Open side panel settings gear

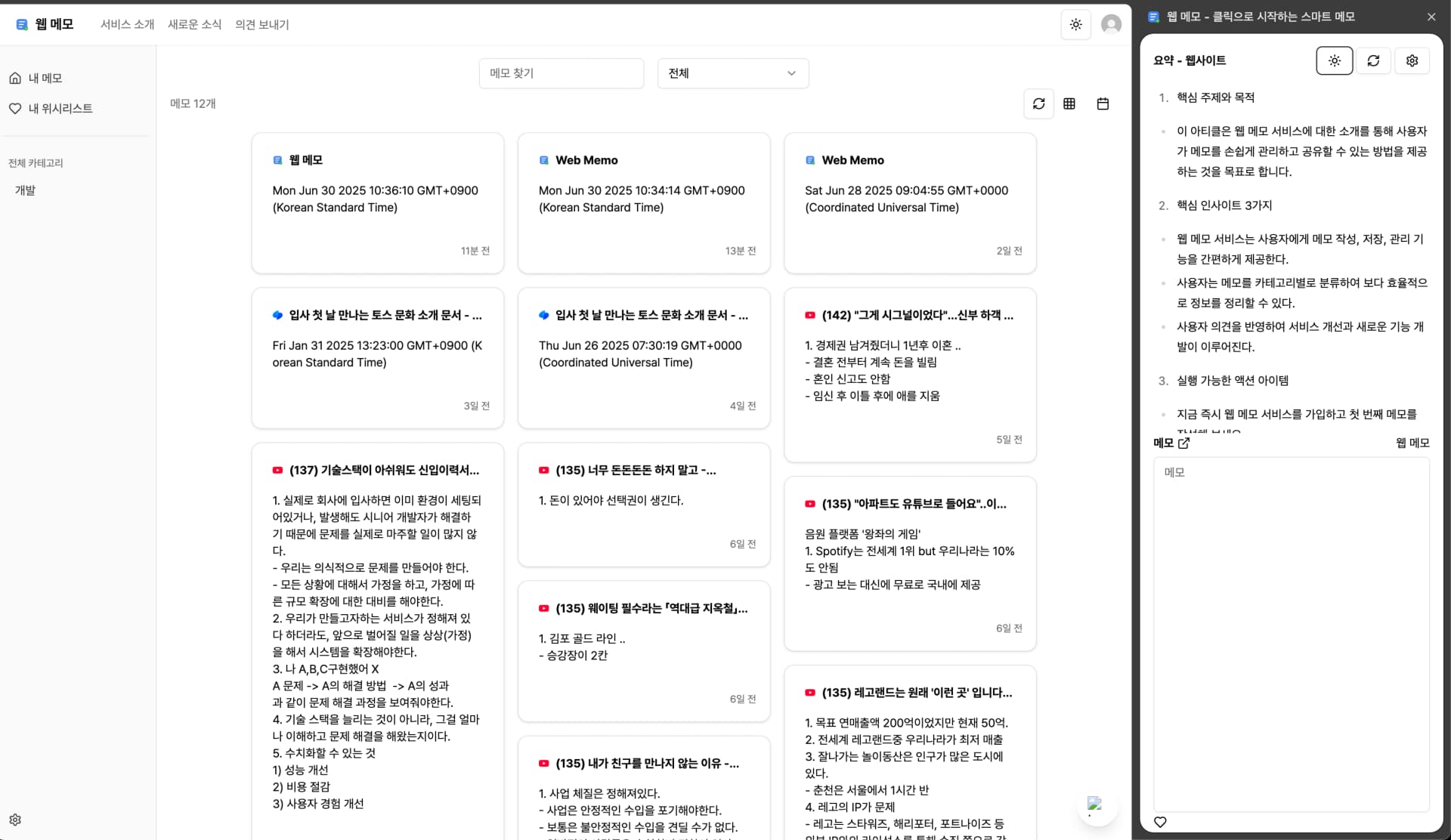[x=1412, y=60]
